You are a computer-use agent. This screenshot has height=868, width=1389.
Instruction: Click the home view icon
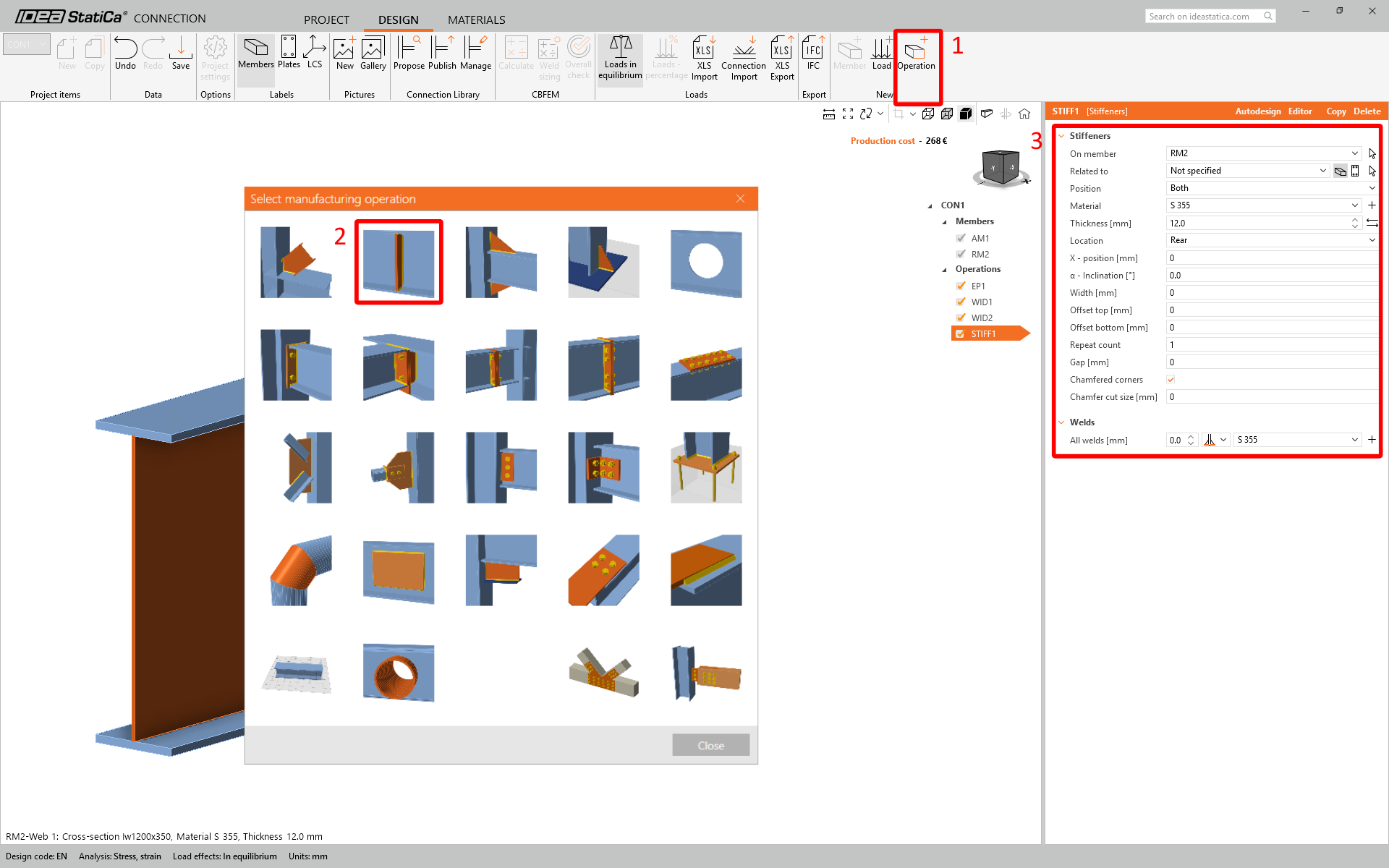point(1024,114)
